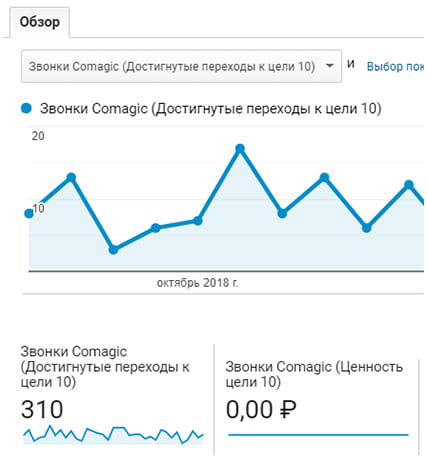Click the flat sparkline under 0,00 ₽
The height and width of the screenshot is (463, 427).
(318, 435)
